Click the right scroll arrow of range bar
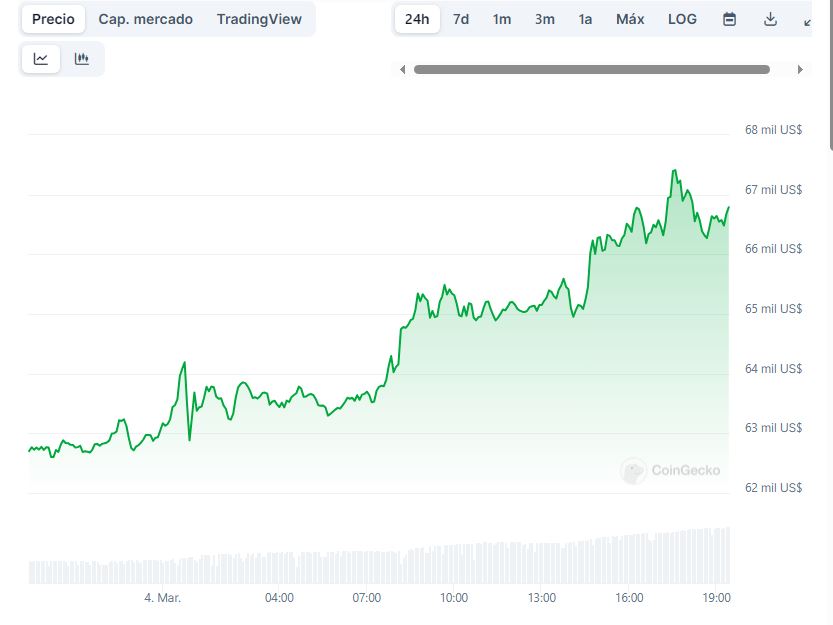 (x=800, y=70)
